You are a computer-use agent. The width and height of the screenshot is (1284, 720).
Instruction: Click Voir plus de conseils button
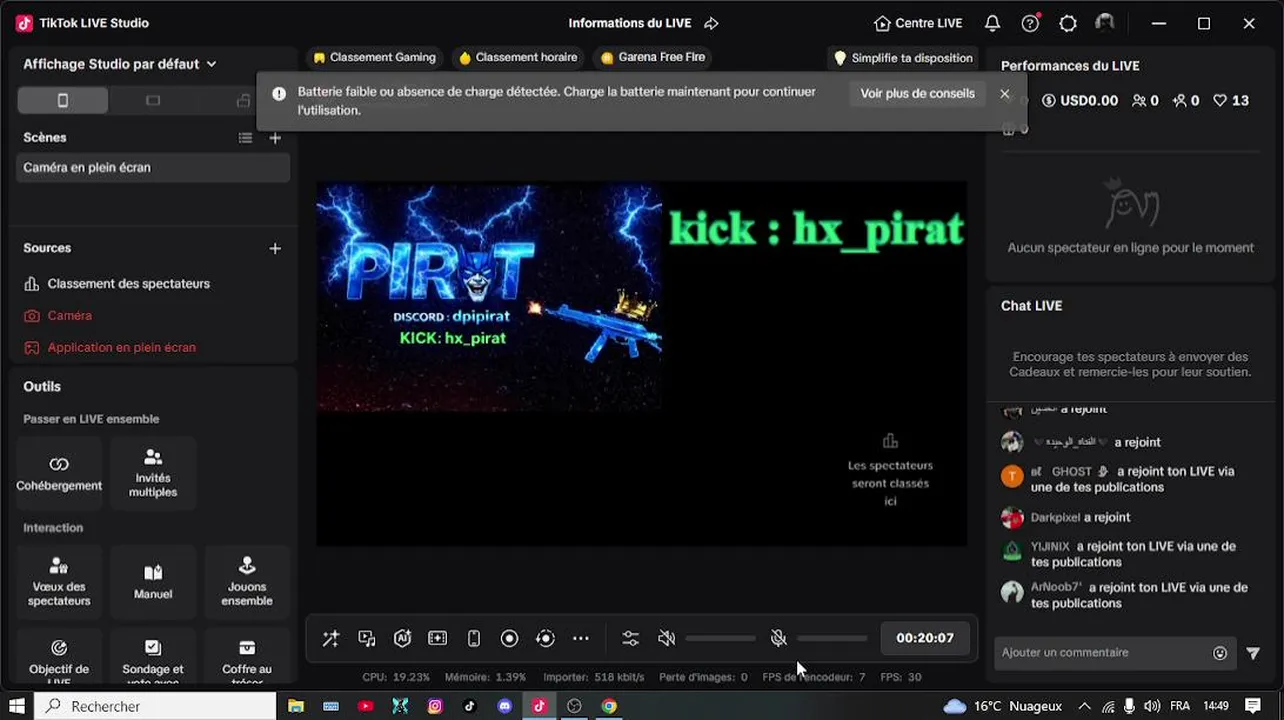(x=917, y=94)
